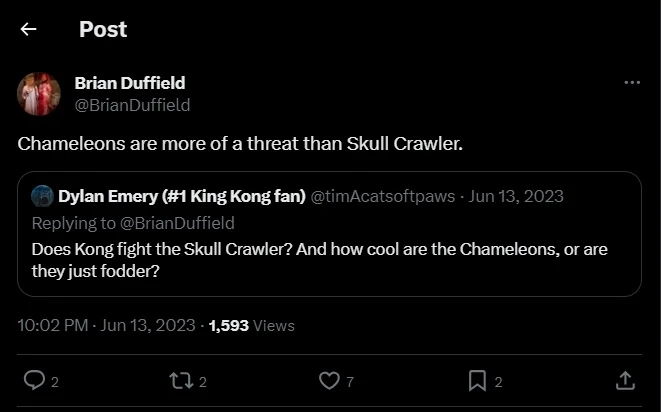Open Brian Duffield's profile picture
661x412 pixels.
[40, 93]
